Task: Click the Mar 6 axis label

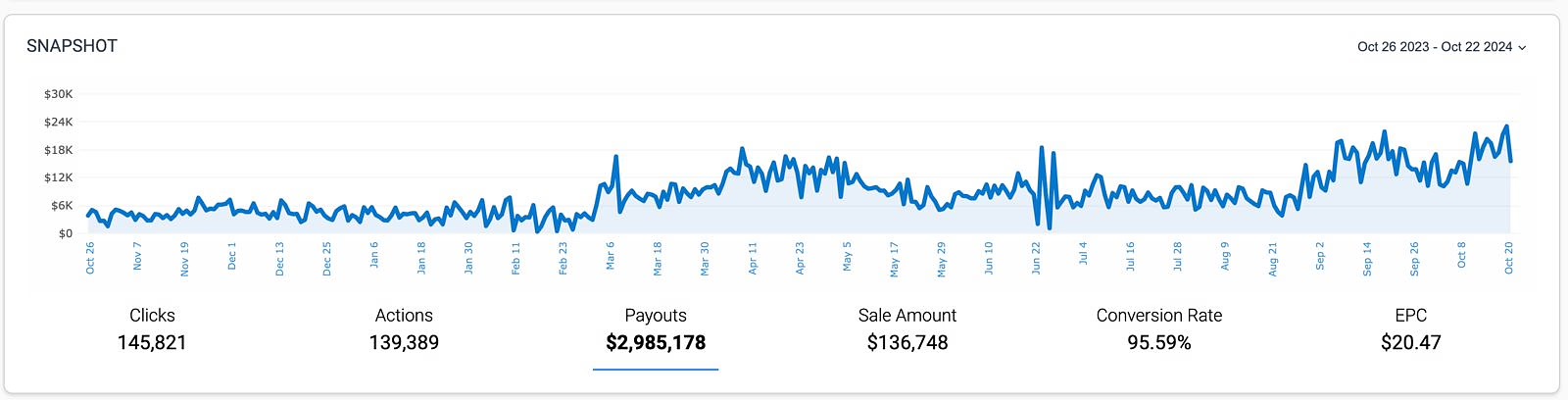Action: click(x=611, y=257)
